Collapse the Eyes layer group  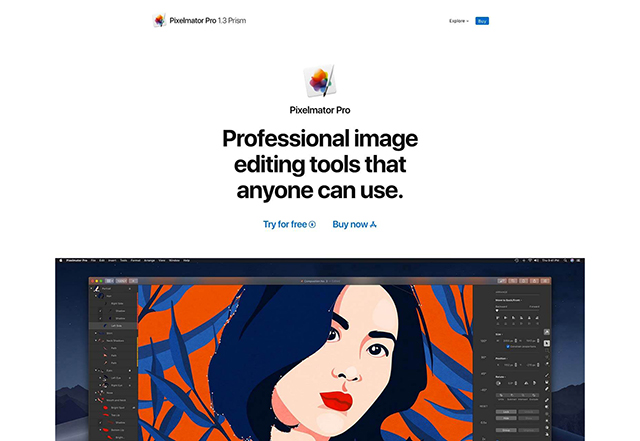[96, 370]
